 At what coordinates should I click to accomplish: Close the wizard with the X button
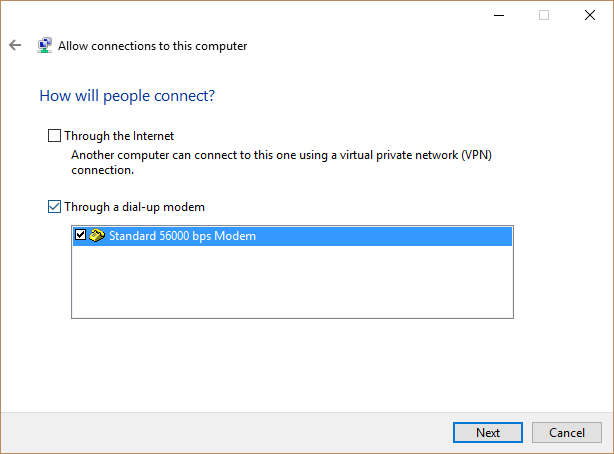590,15
